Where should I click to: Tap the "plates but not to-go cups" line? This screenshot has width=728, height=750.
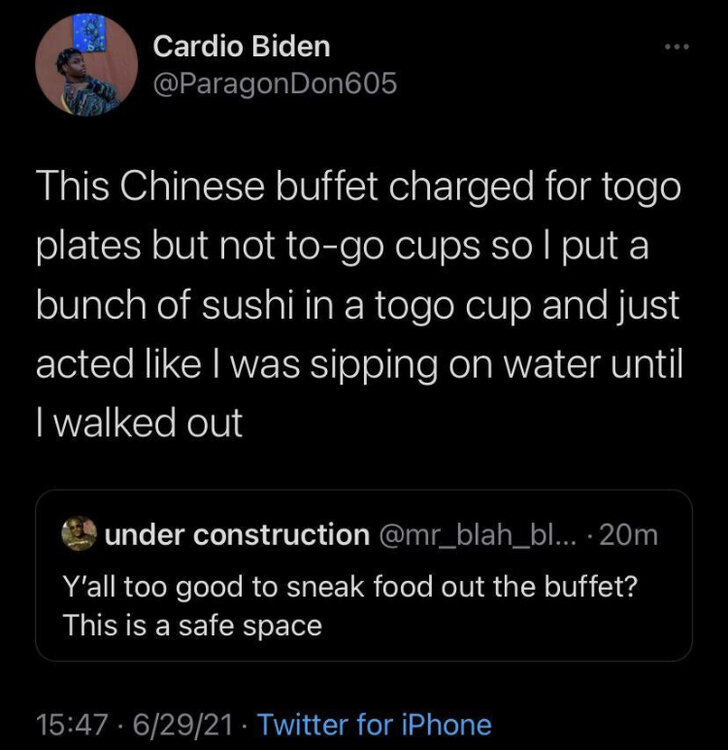(x=344, y=246)
